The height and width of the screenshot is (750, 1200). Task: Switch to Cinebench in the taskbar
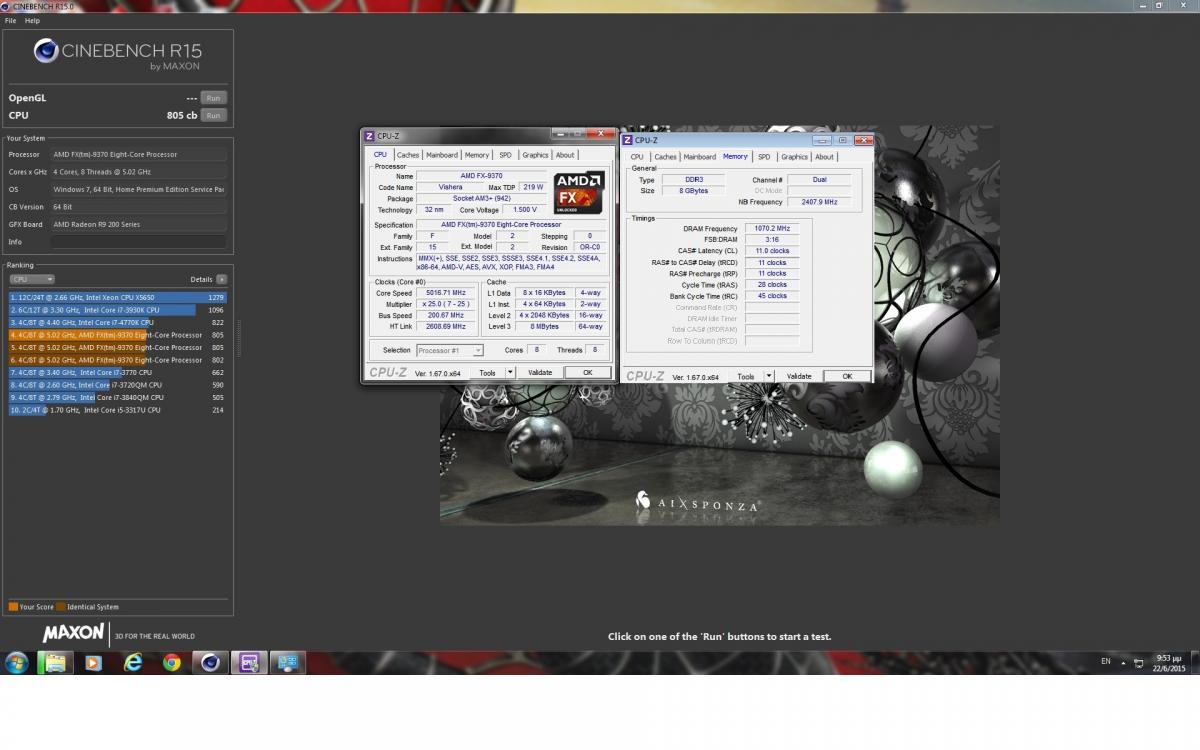click(210, 662)
